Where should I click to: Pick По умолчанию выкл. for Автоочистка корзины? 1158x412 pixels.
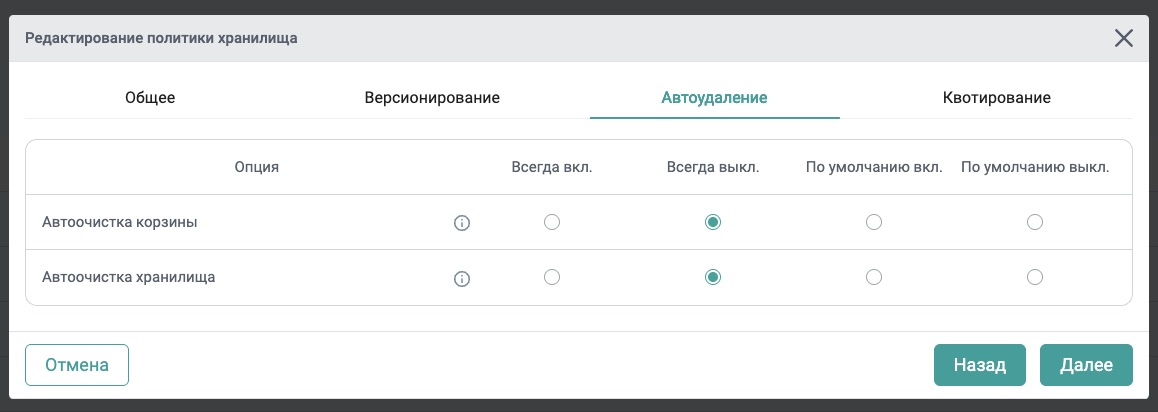1035,222
